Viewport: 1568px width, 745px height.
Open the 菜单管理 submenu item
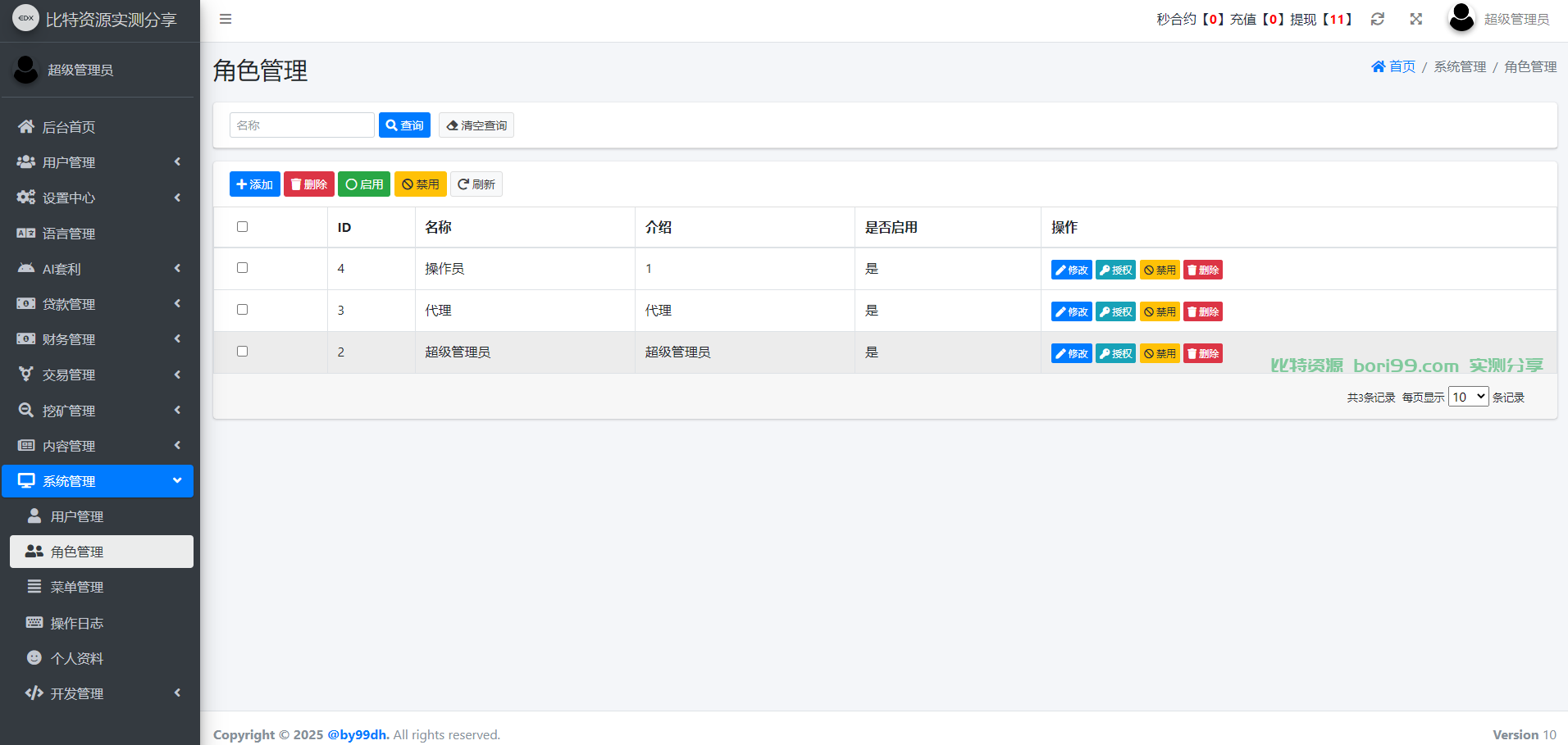102,587
